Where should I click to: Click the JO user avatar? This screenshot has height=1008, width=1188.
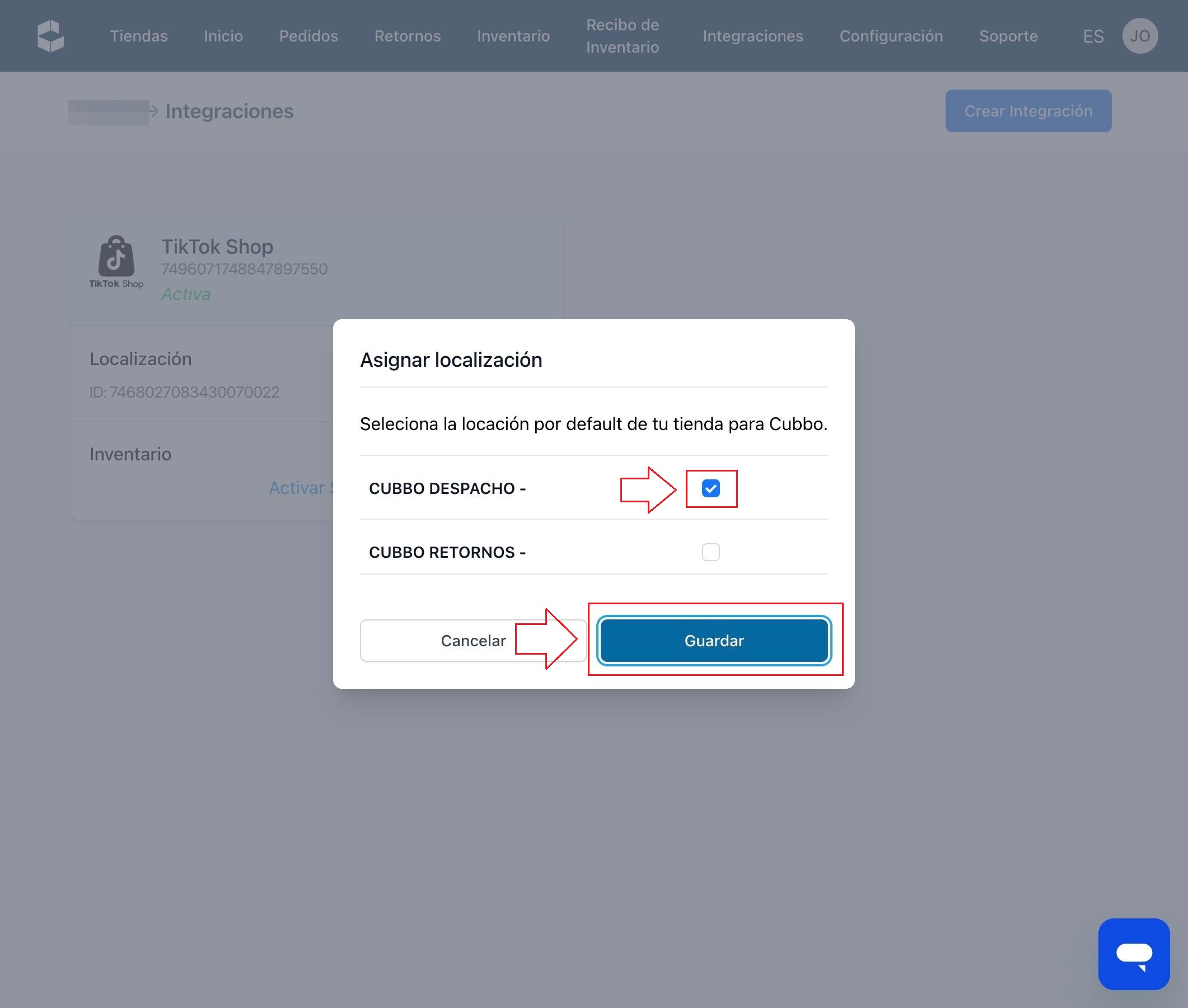tap(1139, 36)
